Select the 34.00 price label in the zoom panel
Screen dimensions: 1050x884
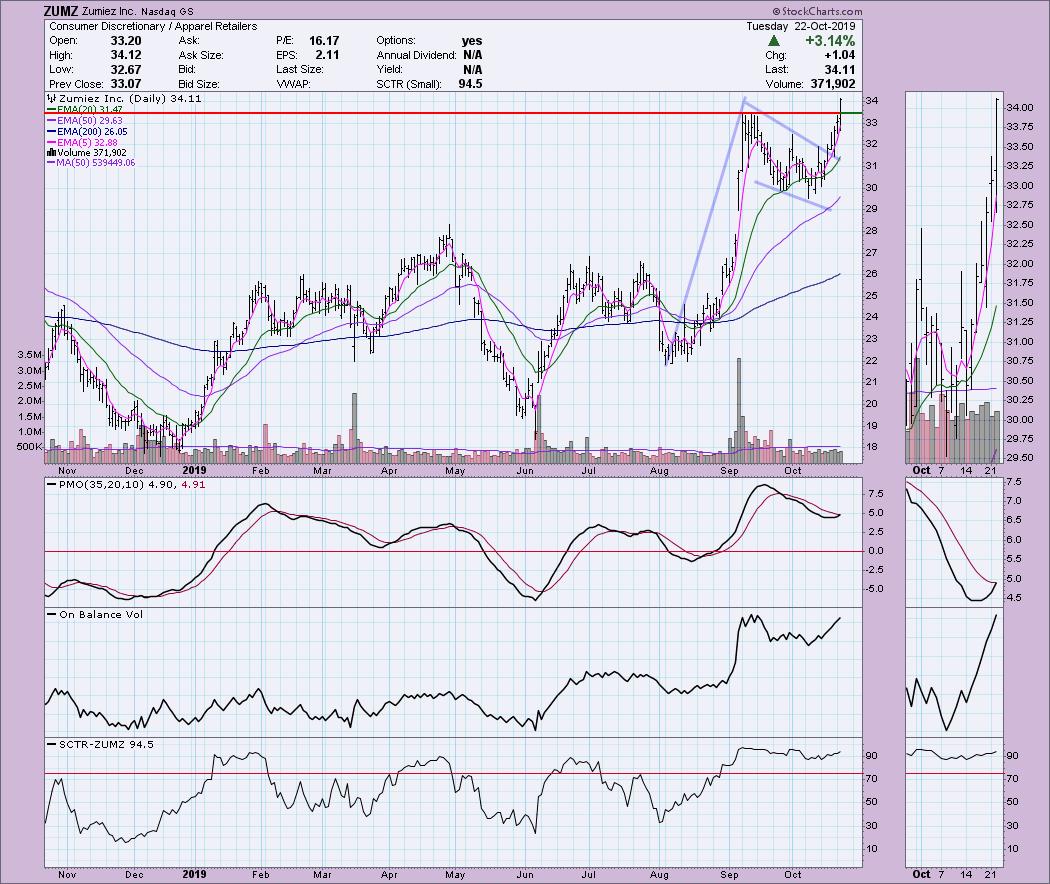click(x=1020, y=108)
